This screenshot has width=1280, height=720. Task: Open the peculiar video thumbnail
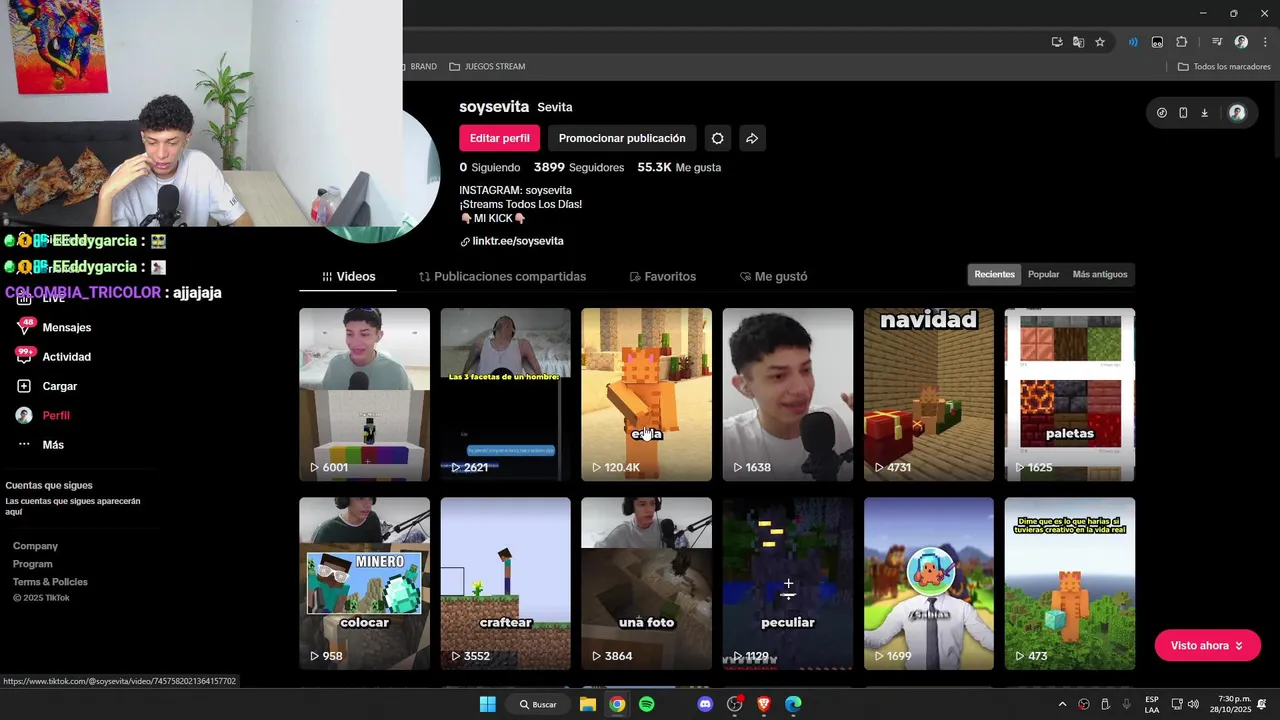pyautogui.click(x=788, y=583)
